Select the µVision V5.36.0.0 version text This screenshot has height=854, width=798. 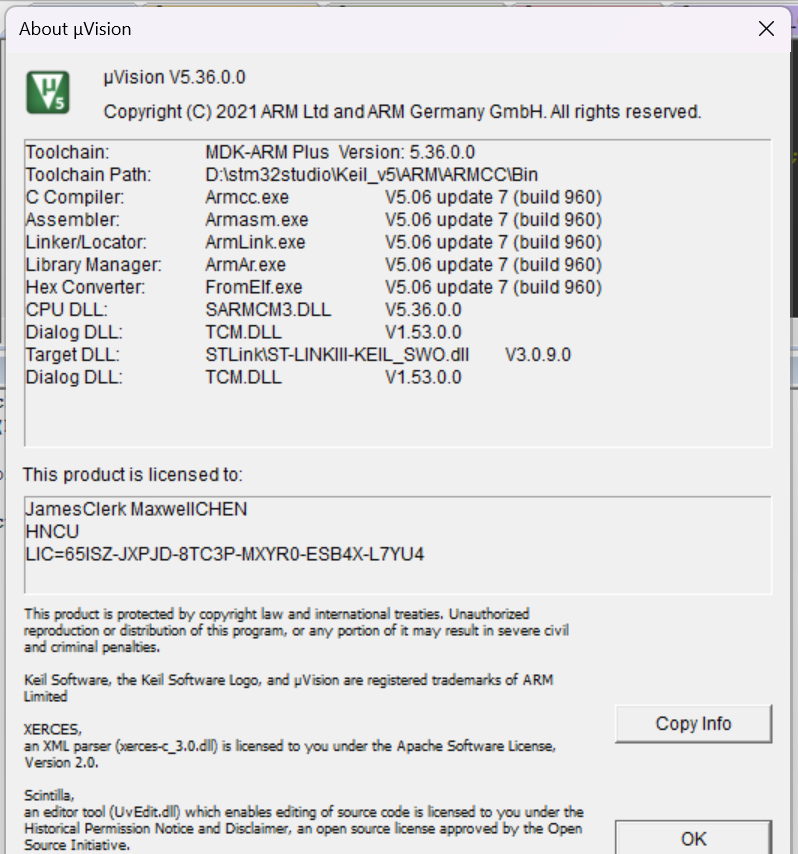tap(174, 77)
